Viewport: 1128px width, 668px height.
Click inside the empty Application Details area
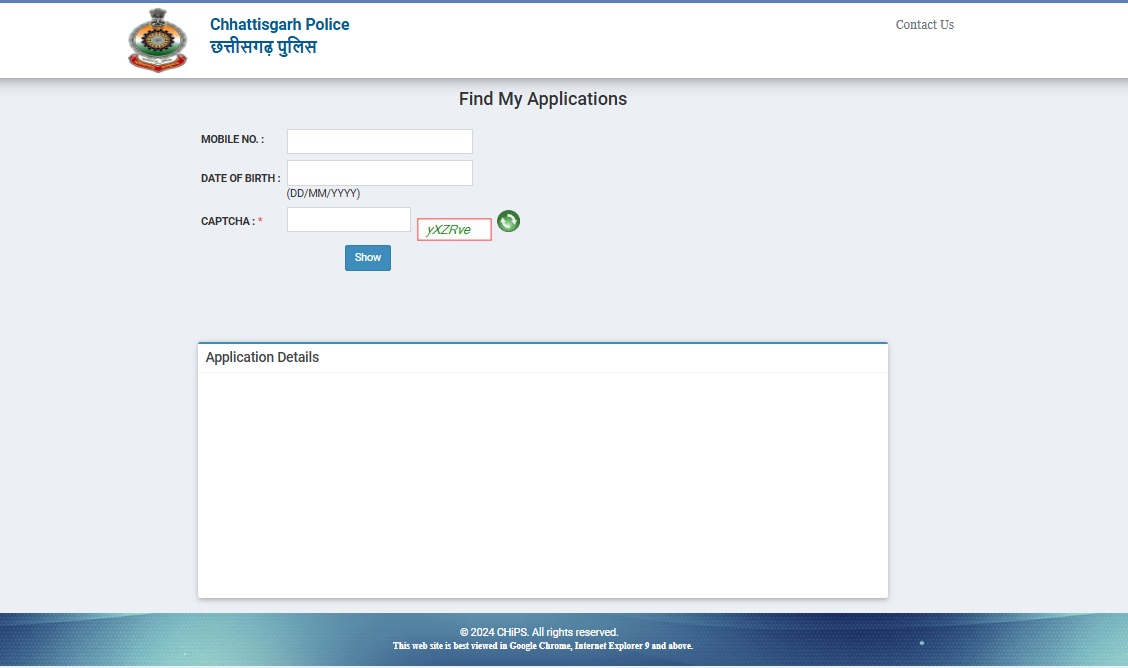tap(542, 485)
